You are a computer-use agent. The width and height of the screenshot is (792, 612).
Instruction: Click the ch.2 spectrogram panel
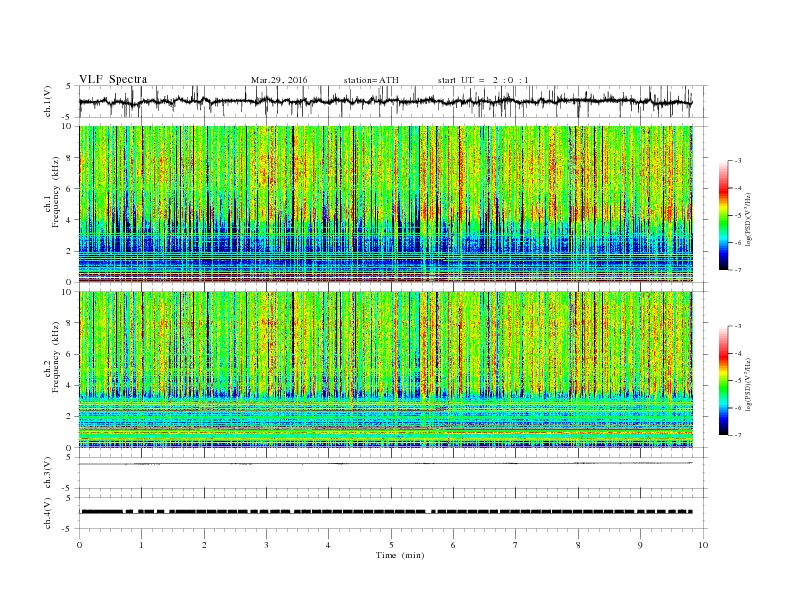pos(386,369)
